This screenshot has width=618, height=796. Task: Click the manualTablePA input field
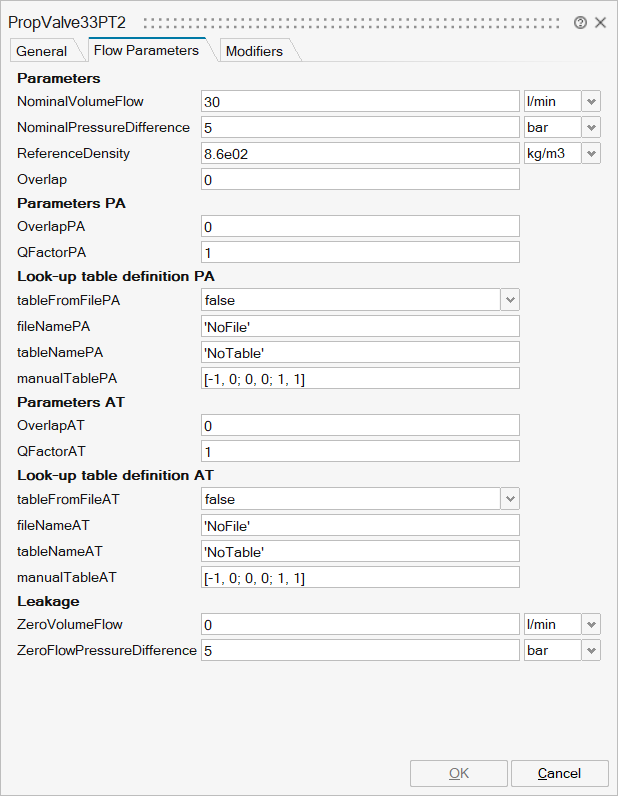[360, 378]
